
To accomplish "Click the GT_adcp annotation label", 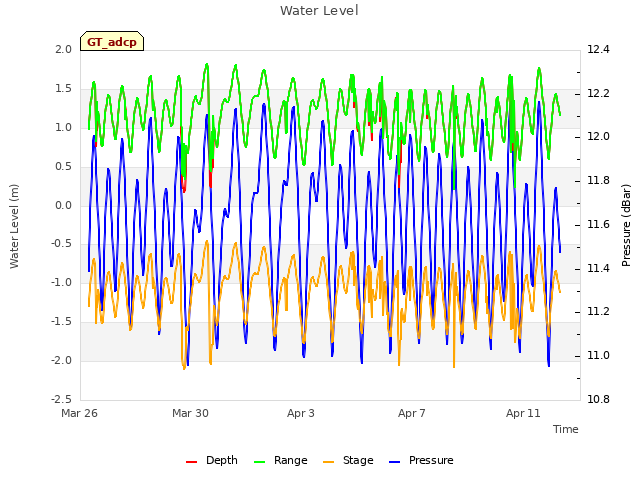I will point(112,42).
